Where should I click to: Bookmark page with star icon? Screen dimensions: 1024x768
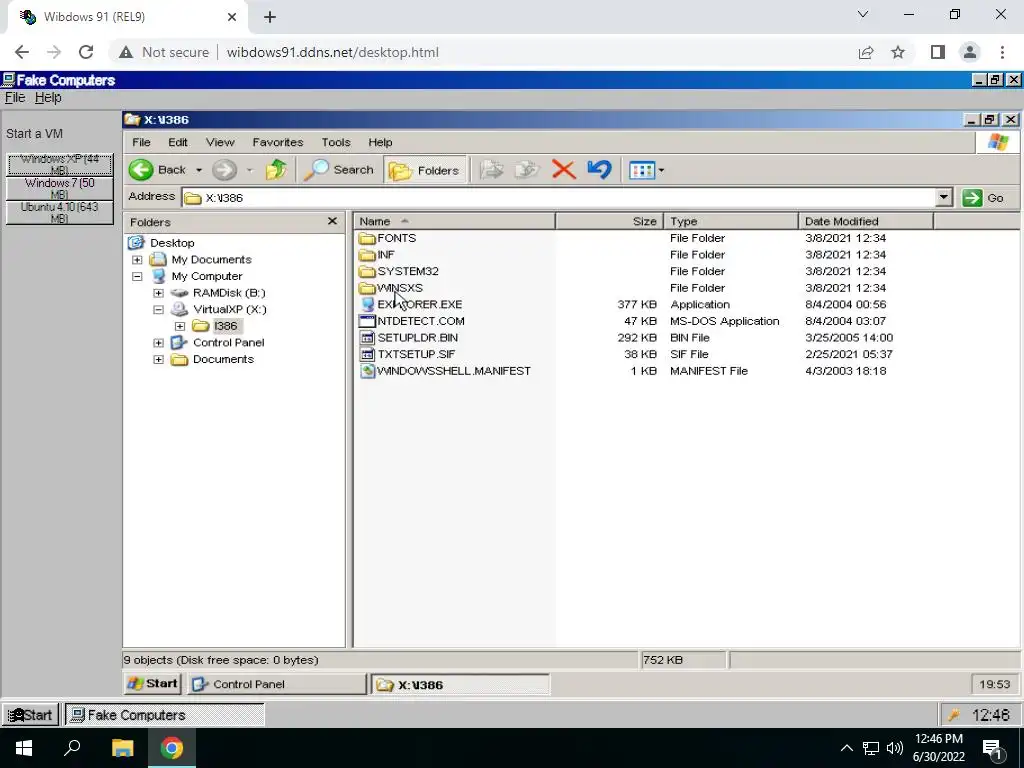point(898,52)
